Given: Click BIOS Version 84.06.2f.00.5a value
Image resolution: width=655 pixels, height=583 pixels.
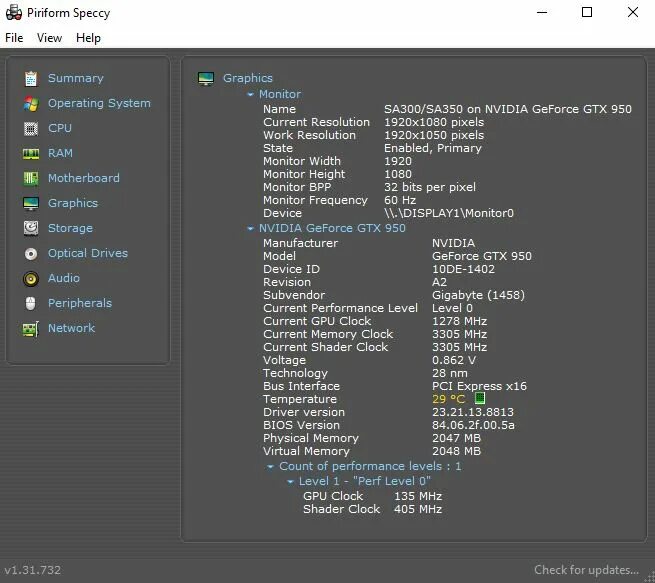Looking at the screenshot, I should [x=473, y=425].
